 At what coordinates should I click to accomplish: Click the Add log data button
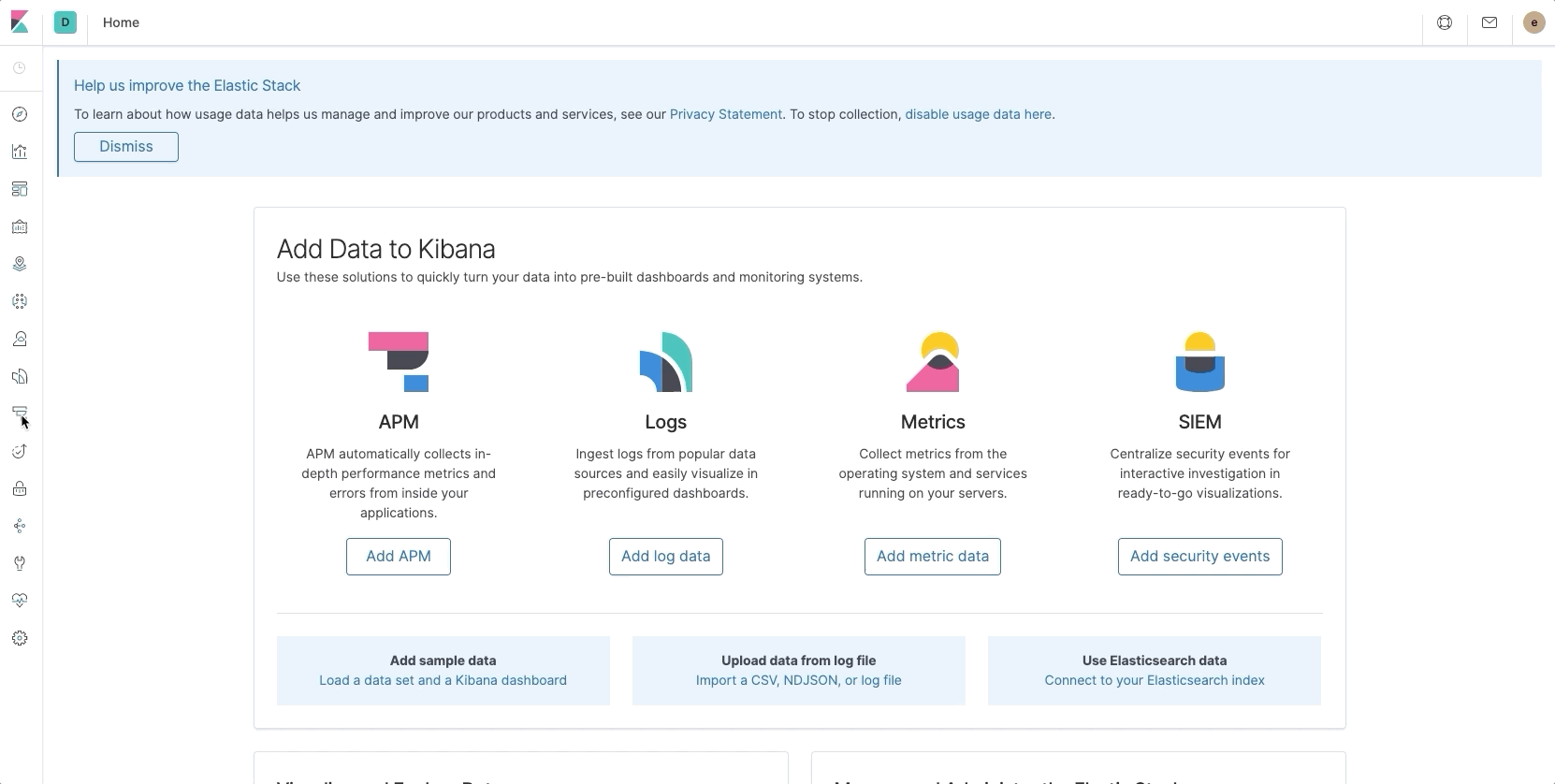click(666, 557)
